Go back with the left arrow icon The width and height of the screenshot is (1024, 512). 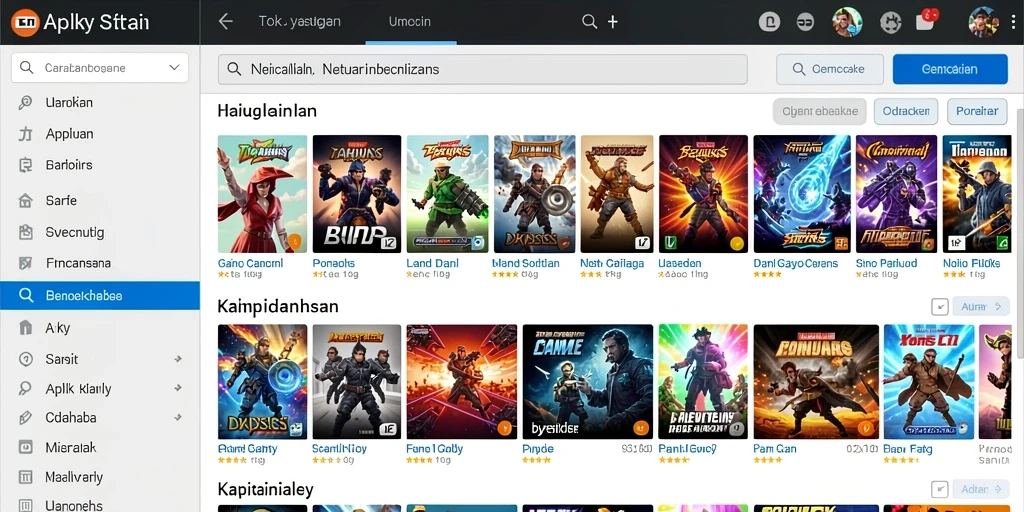pos(225,22)
